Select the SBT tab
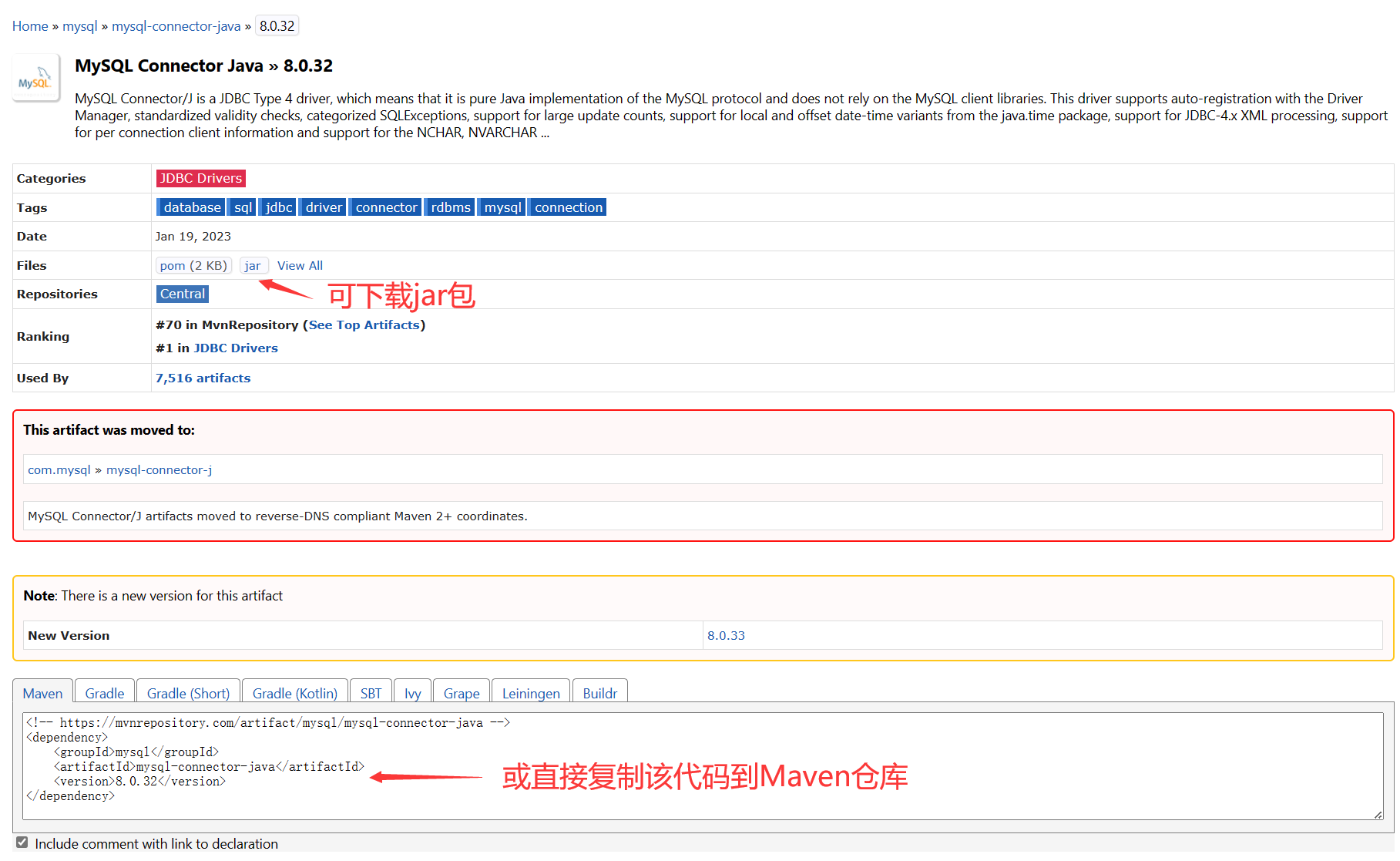Screen dimensions: 1400x861 371,693
